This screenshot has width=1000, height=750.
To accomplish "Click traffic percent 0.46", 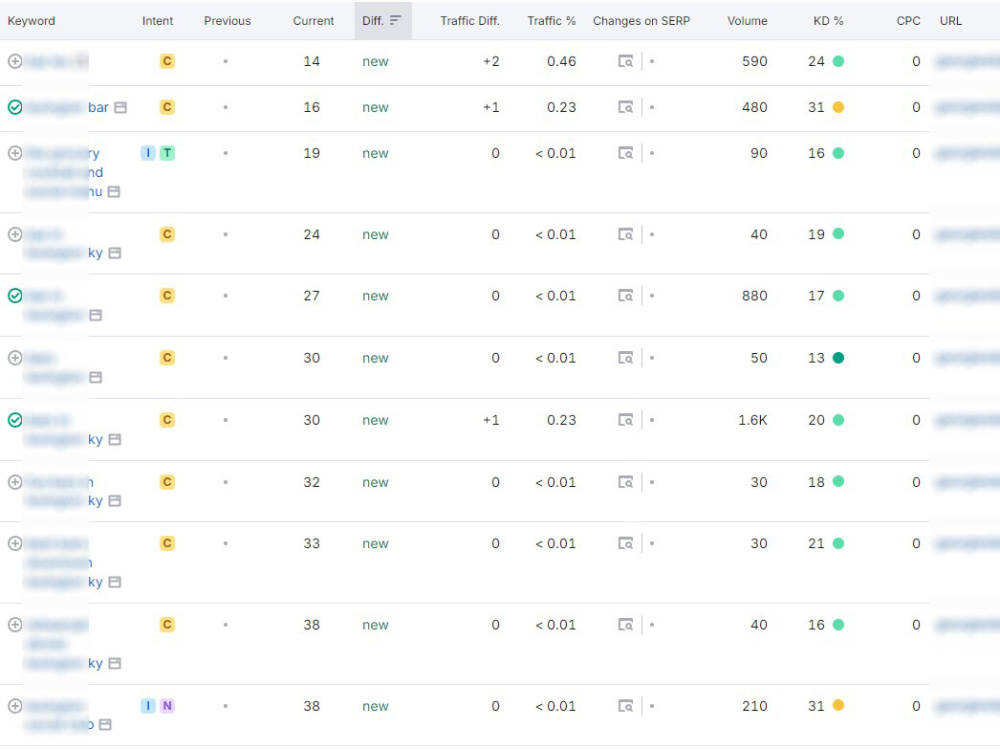I will coord(561,61).
